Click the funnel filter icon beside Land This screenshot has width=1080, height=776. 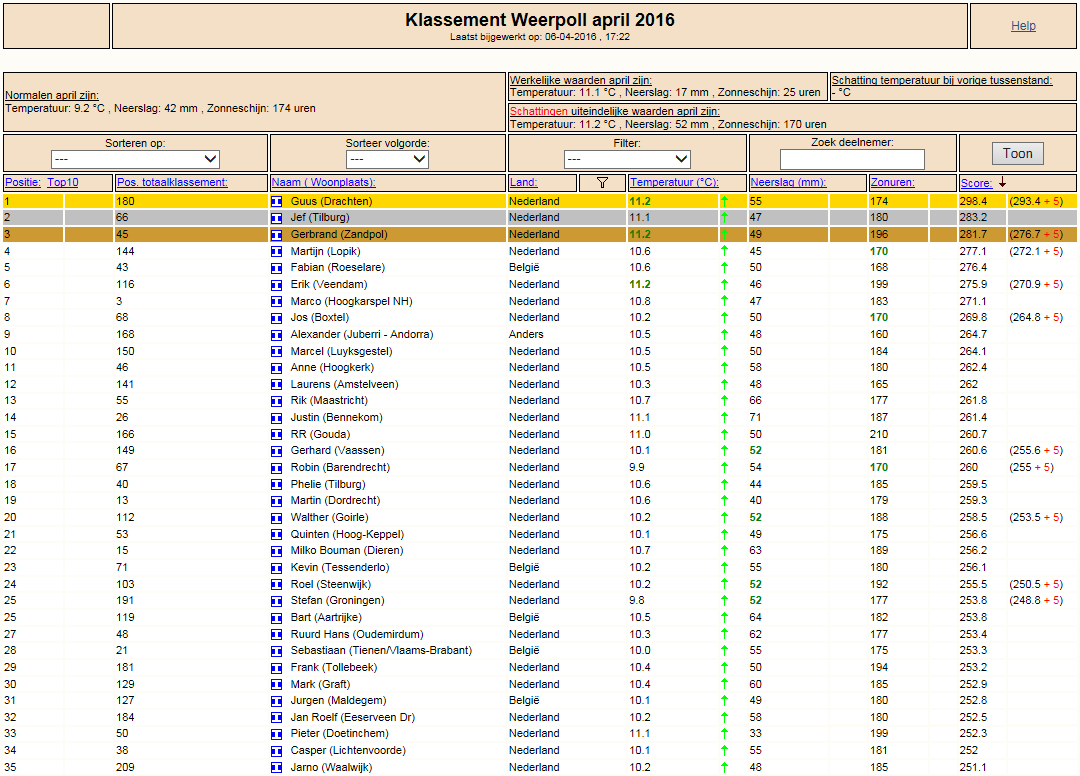(602, 182)
